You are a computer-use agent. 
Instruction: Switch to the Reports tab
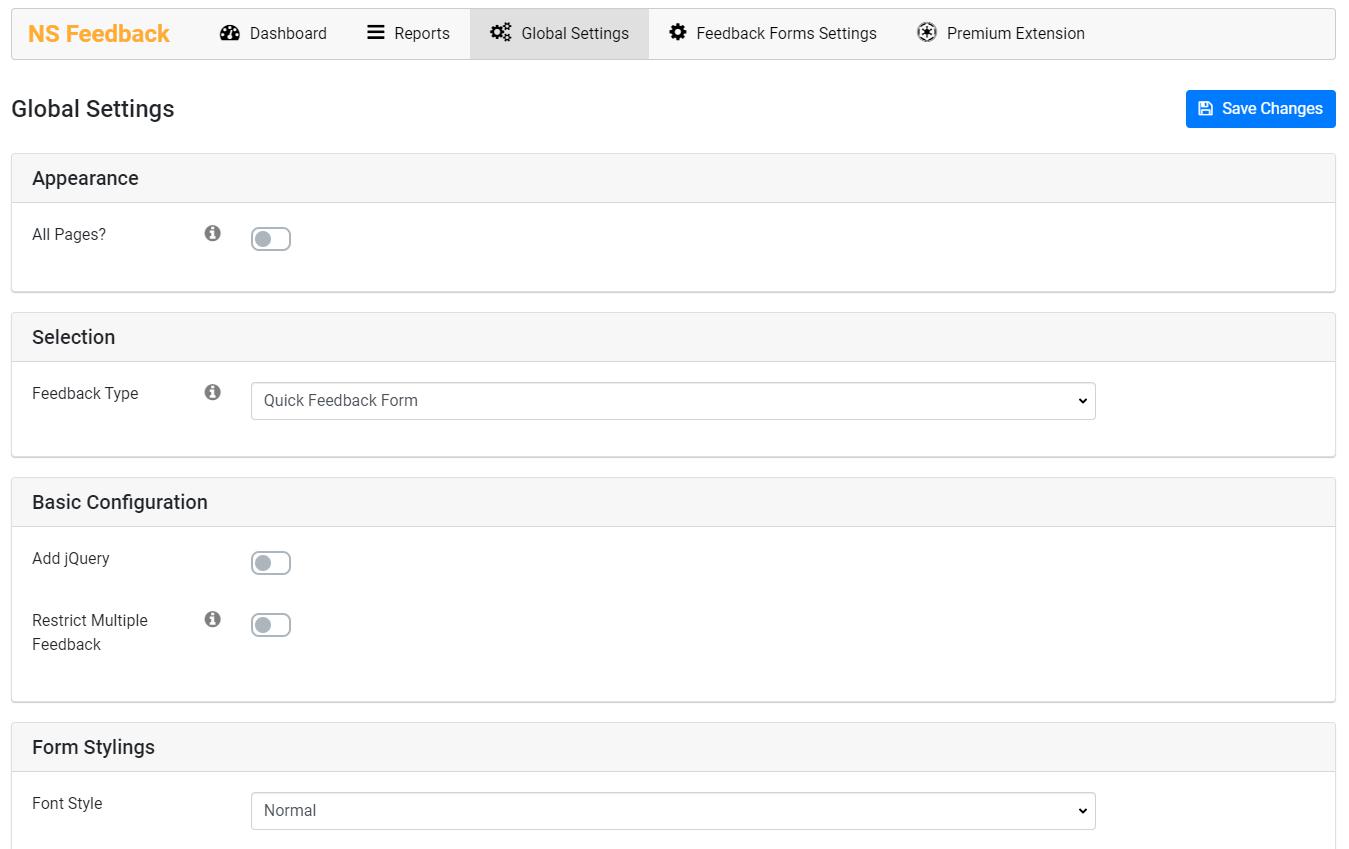click(408, 34)
